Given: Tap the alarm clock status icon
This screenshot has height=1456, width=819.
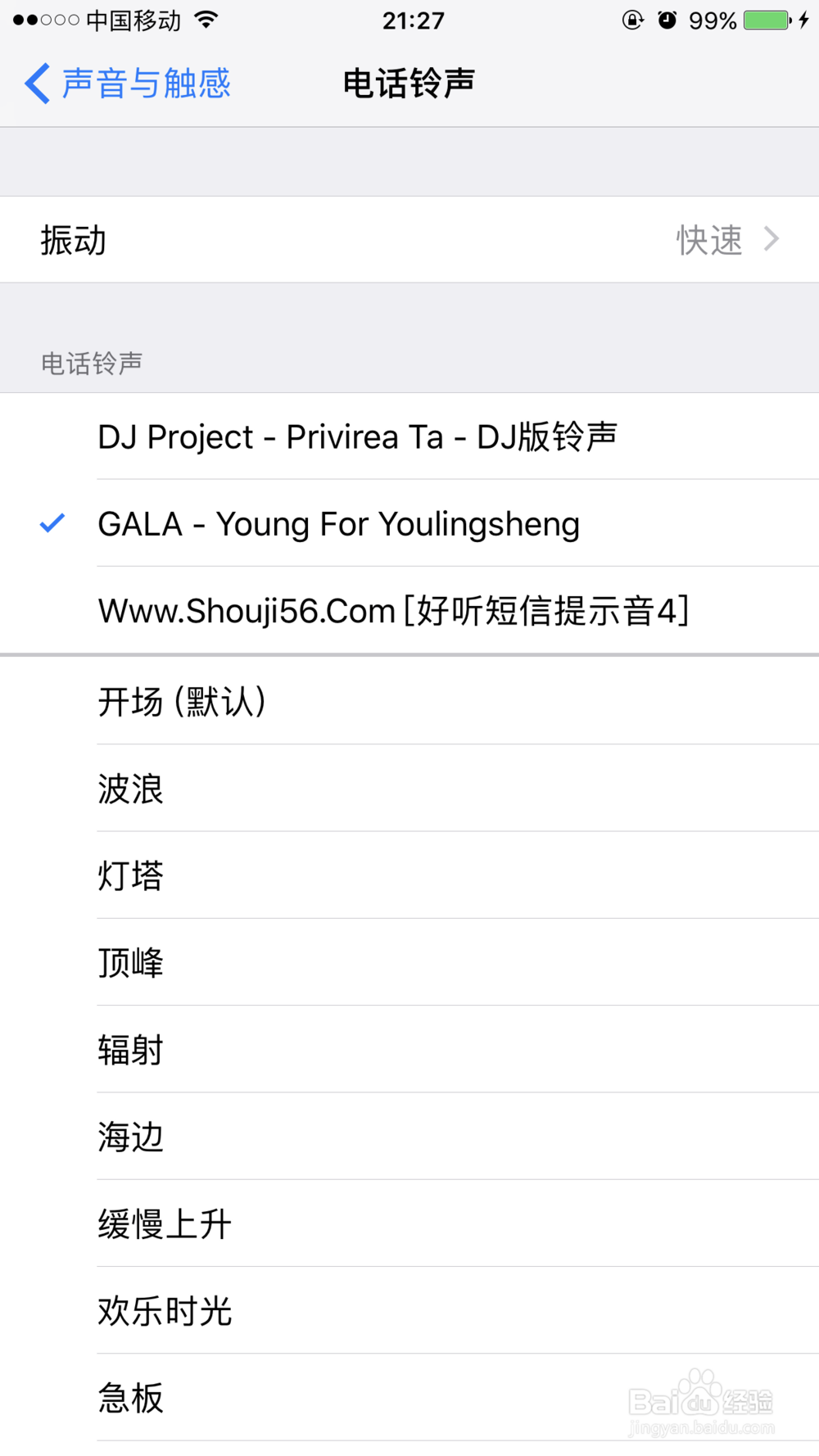Looking at the screenshot, I should pos(667,20).
